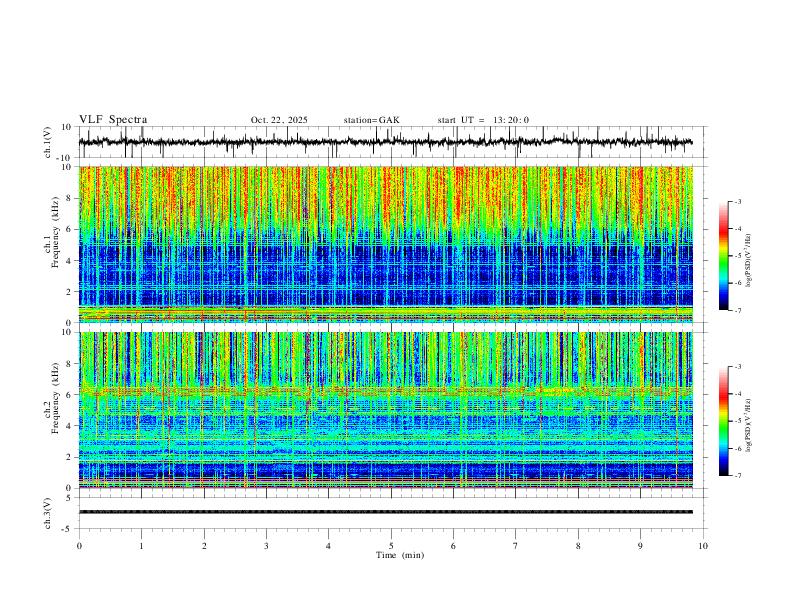The height and width of the screenshot is (612, 792).
Task: Select the date text "Oct. 22, 2025"
Action: pos(279,120)
